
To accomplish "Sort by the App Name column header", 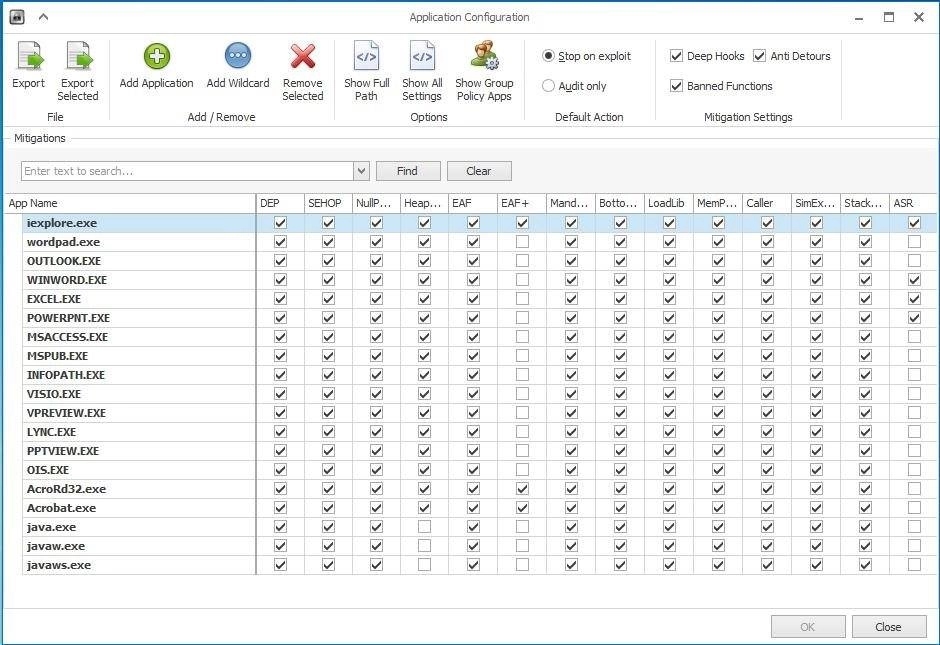I will (131, 203).
